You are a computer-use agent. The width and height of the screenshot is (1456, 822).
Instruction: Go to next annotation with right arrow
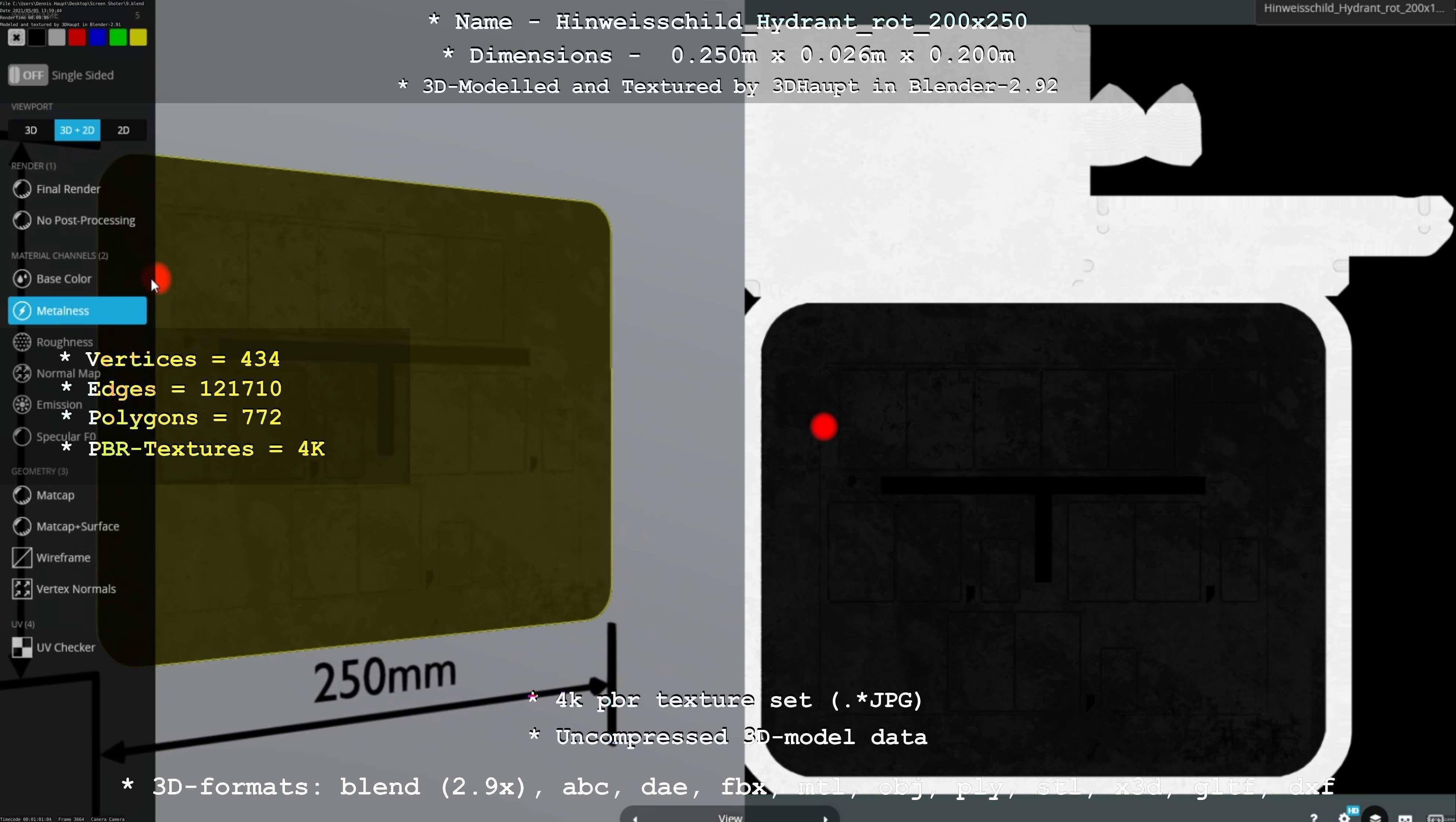(x=825, y=818)
